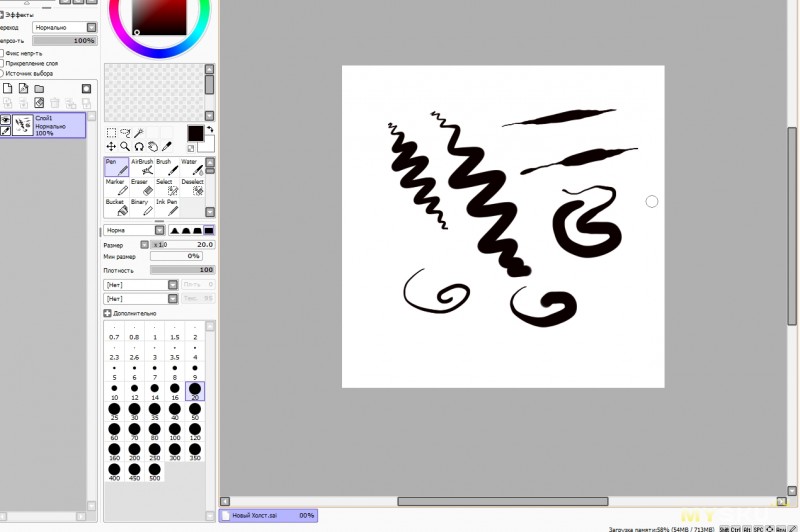
Task: Activate the rotate canvas tool
Action: pos(139,147)
